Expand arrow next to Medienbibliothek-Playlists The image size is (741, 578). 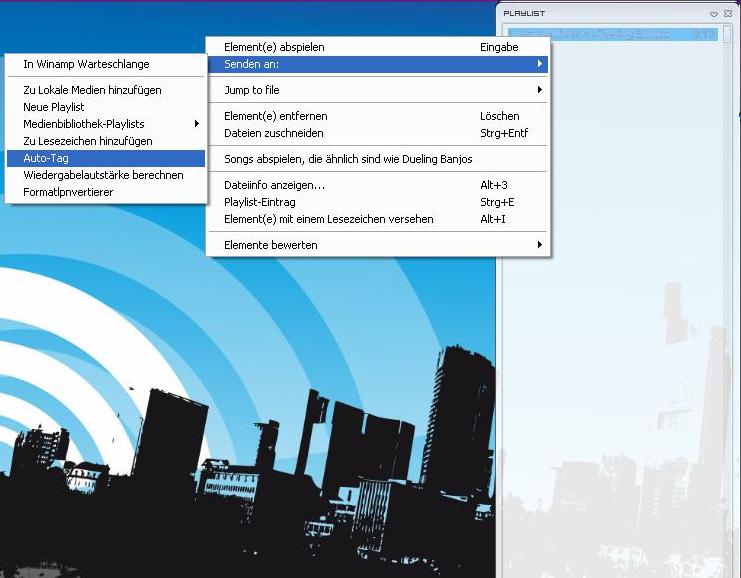197,124
